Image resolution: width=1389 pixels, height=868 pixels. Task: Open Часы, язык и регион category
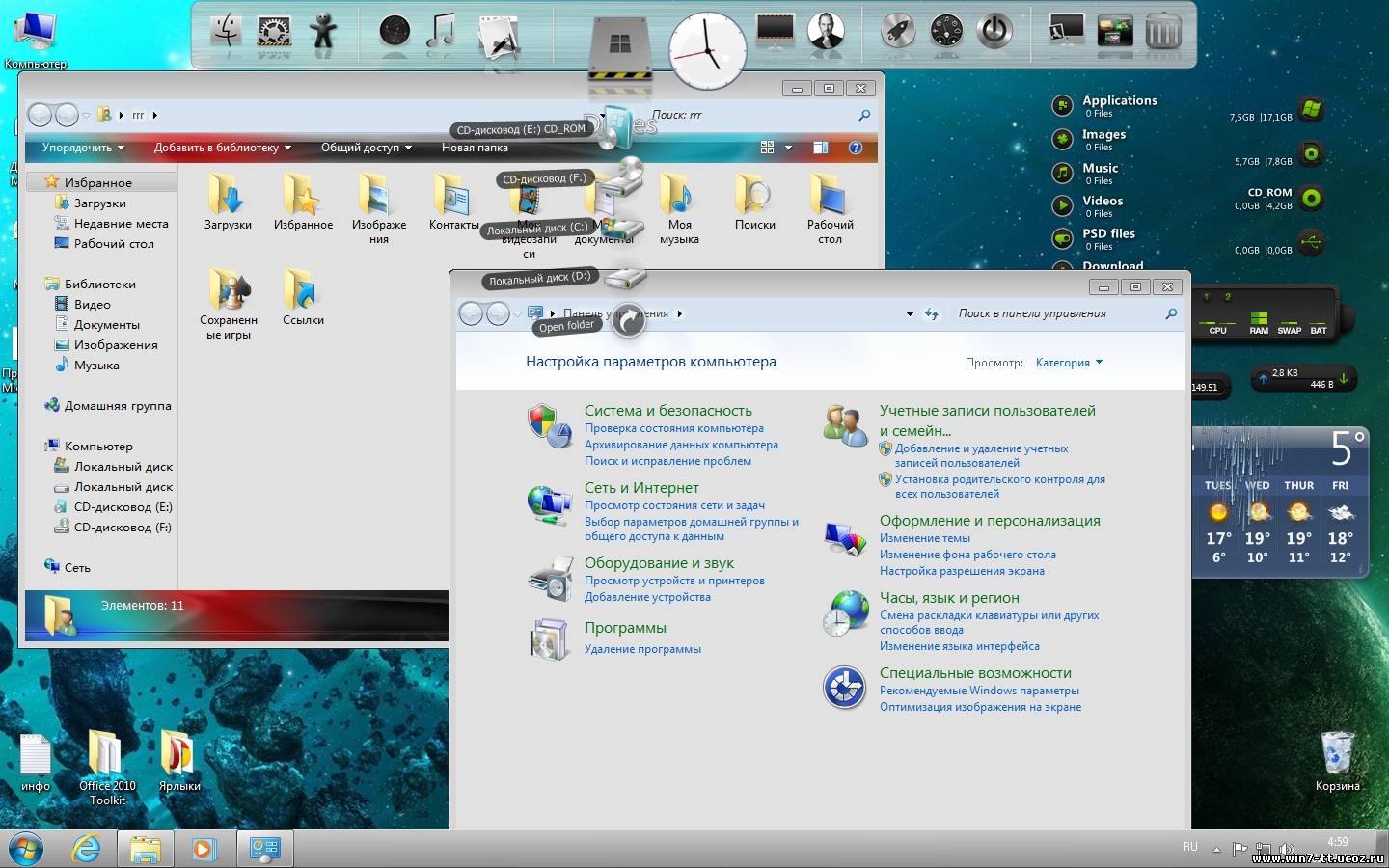tap(949, 598)
